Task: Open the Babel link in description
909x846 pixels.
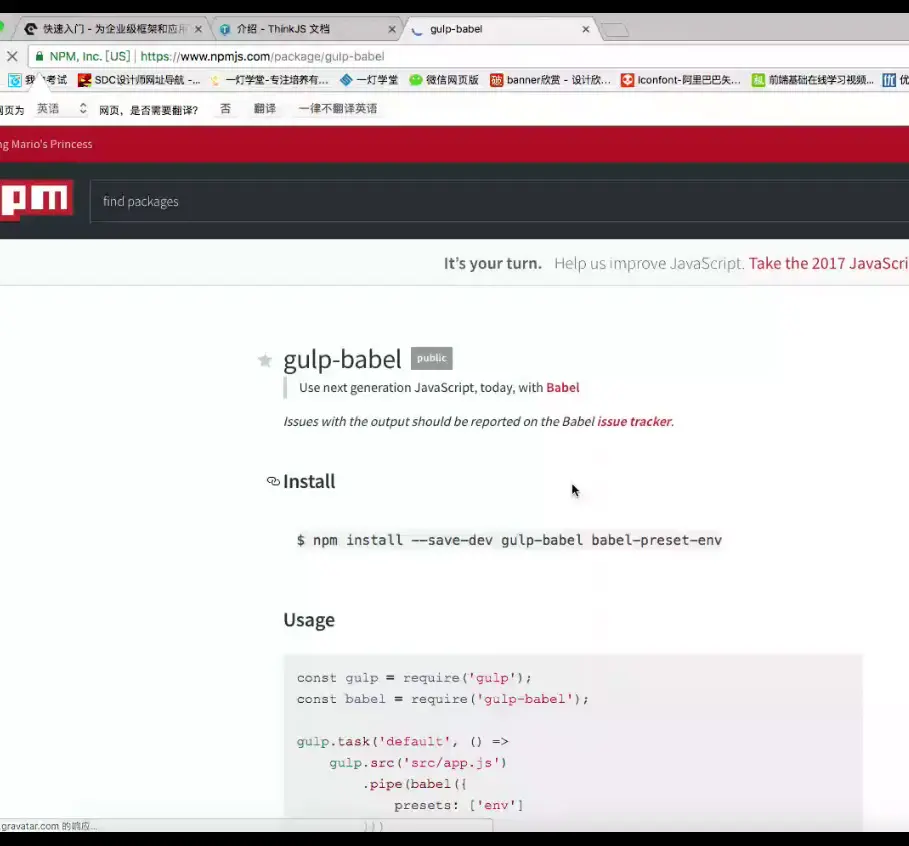Action: 562,387
